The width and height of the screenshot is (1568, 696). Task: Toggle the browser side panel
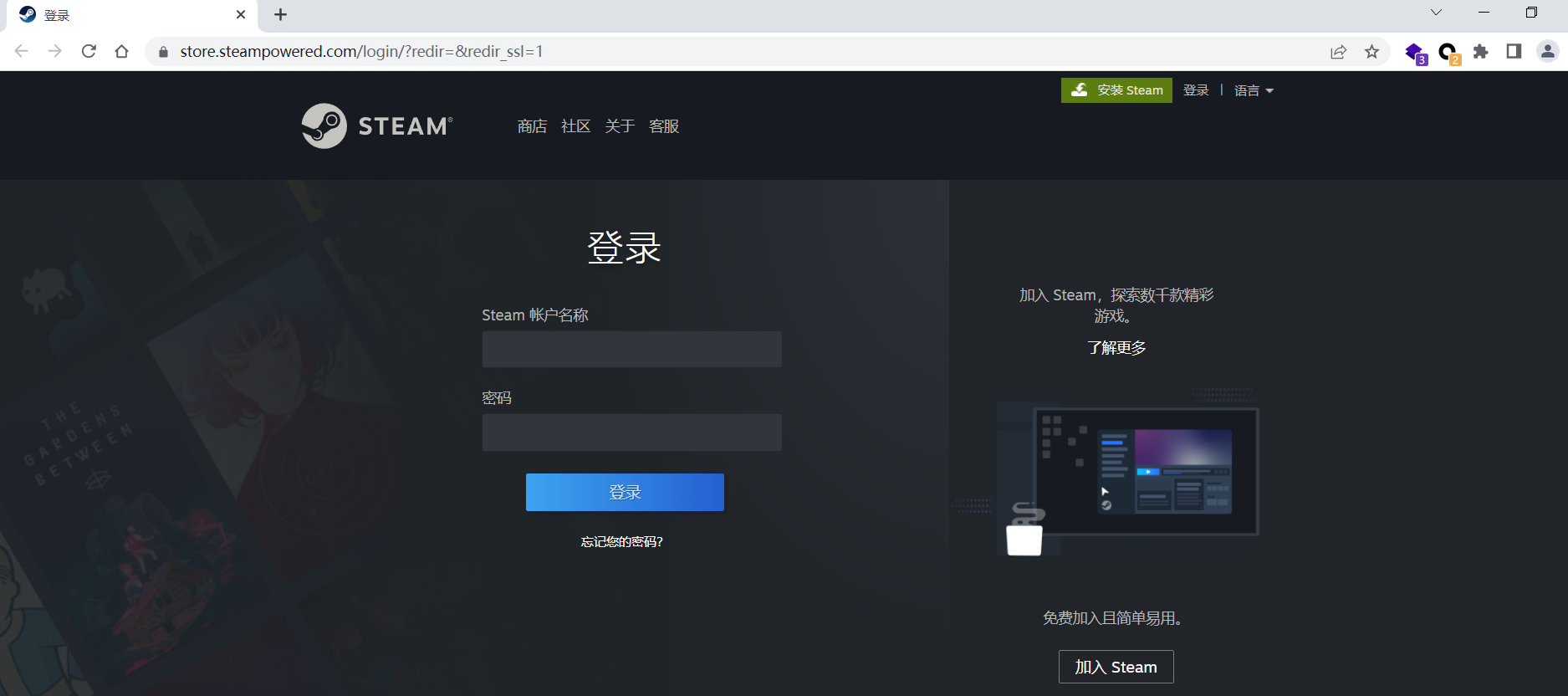pos(1514,52)
